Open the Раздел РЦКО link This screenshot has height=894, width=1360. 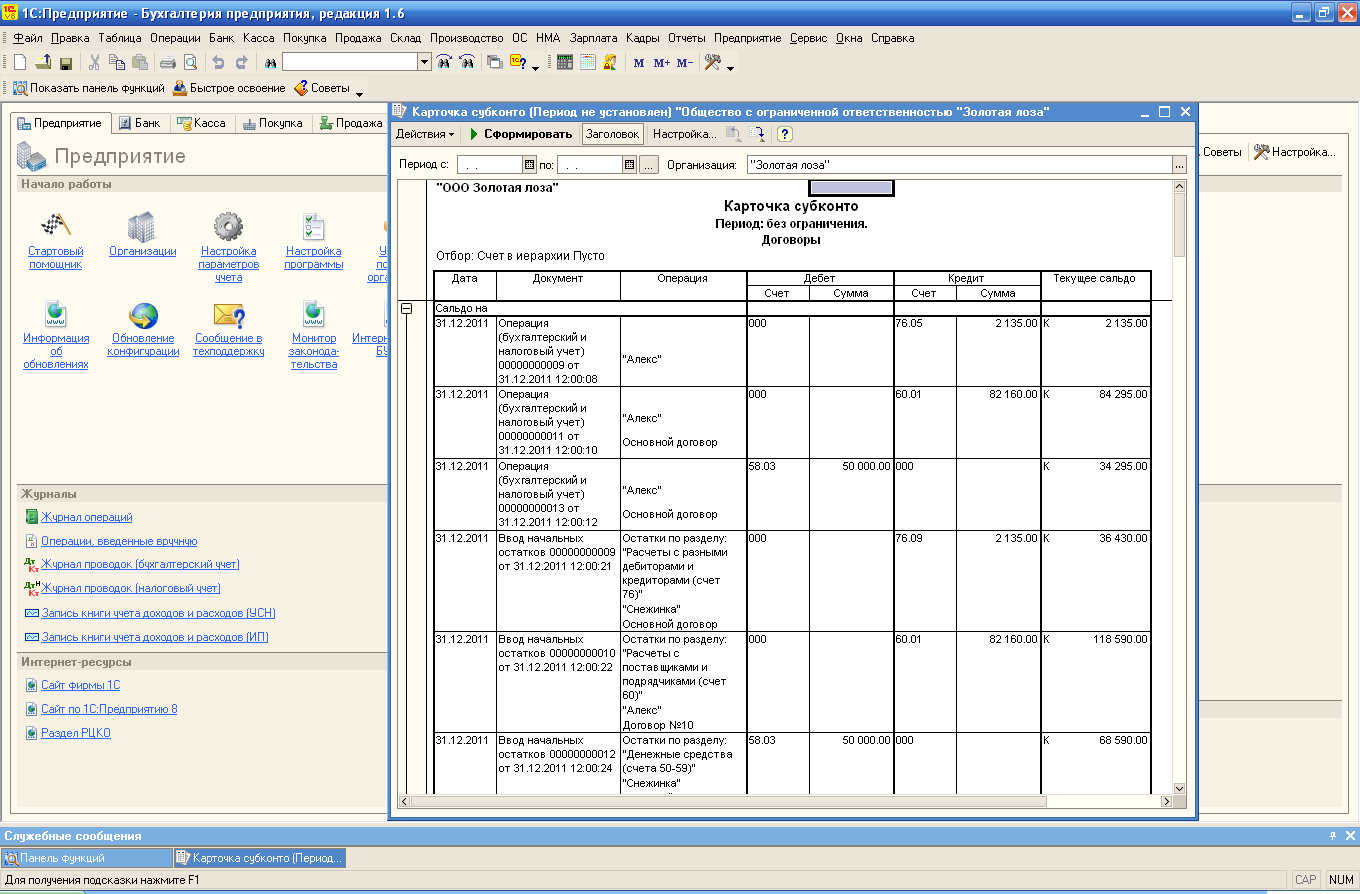pos(75,733)
